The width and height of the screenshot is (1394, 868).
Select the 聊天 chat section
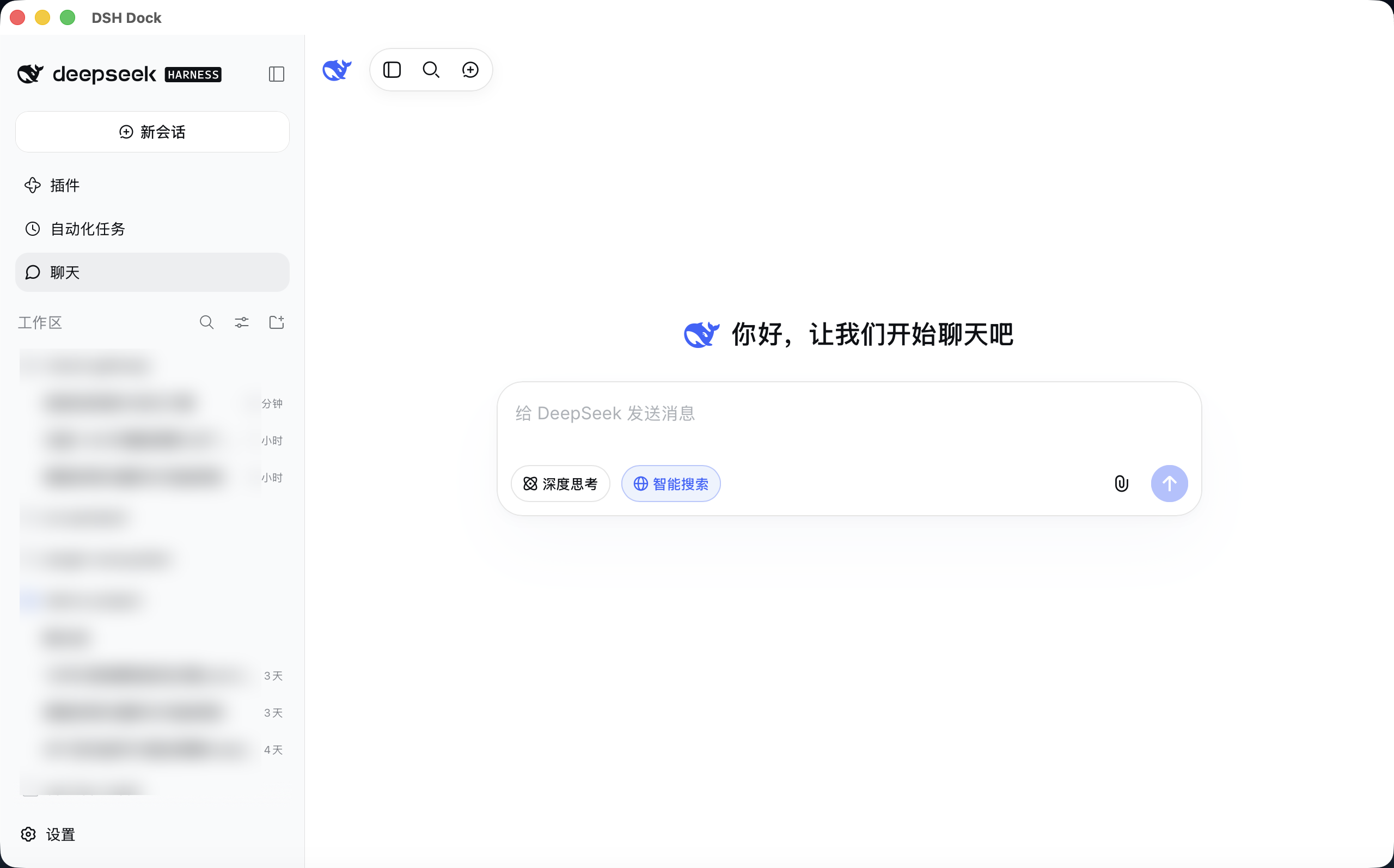(152, 272)
